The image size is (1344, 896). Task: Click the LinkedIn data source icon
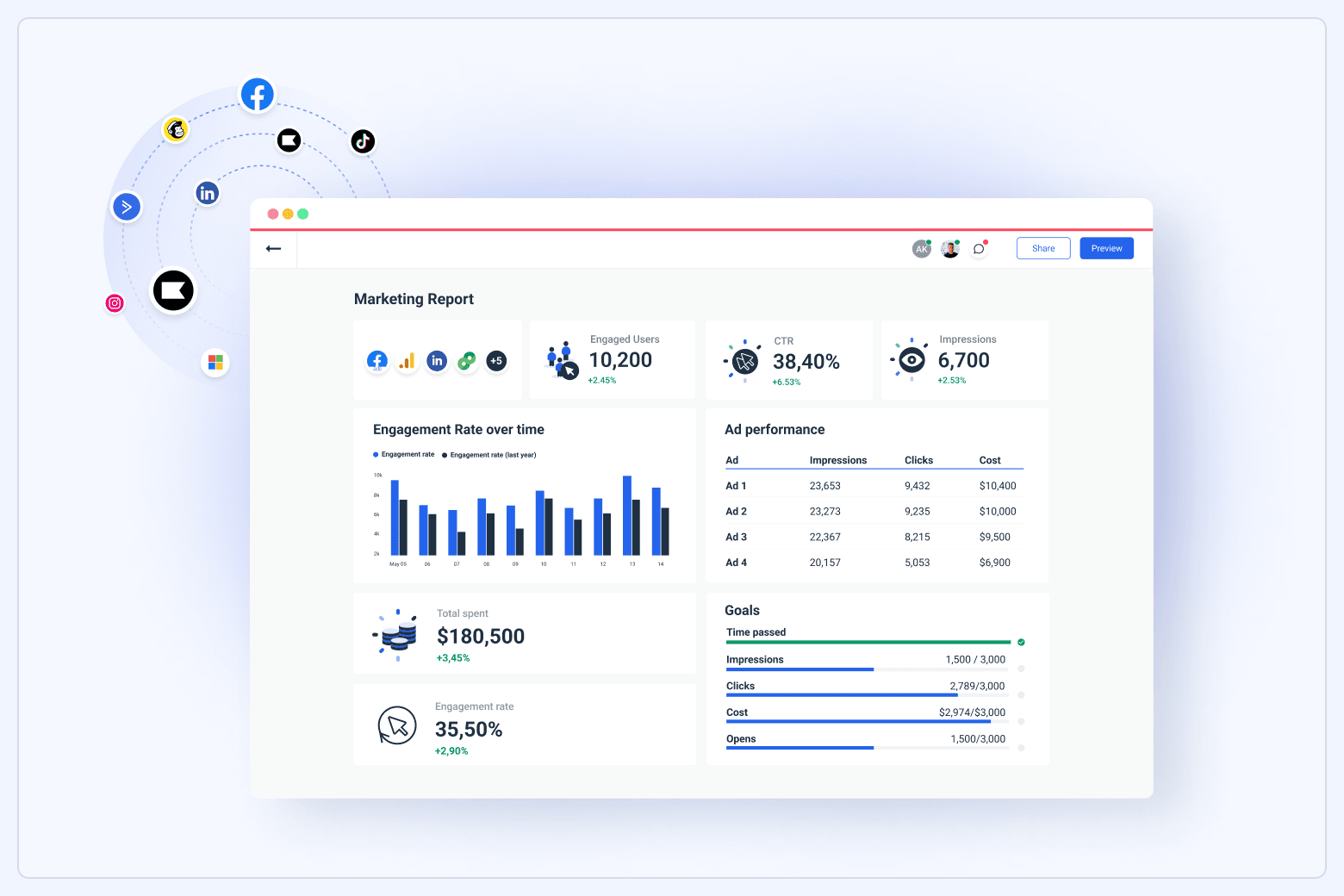coord(437,360)
